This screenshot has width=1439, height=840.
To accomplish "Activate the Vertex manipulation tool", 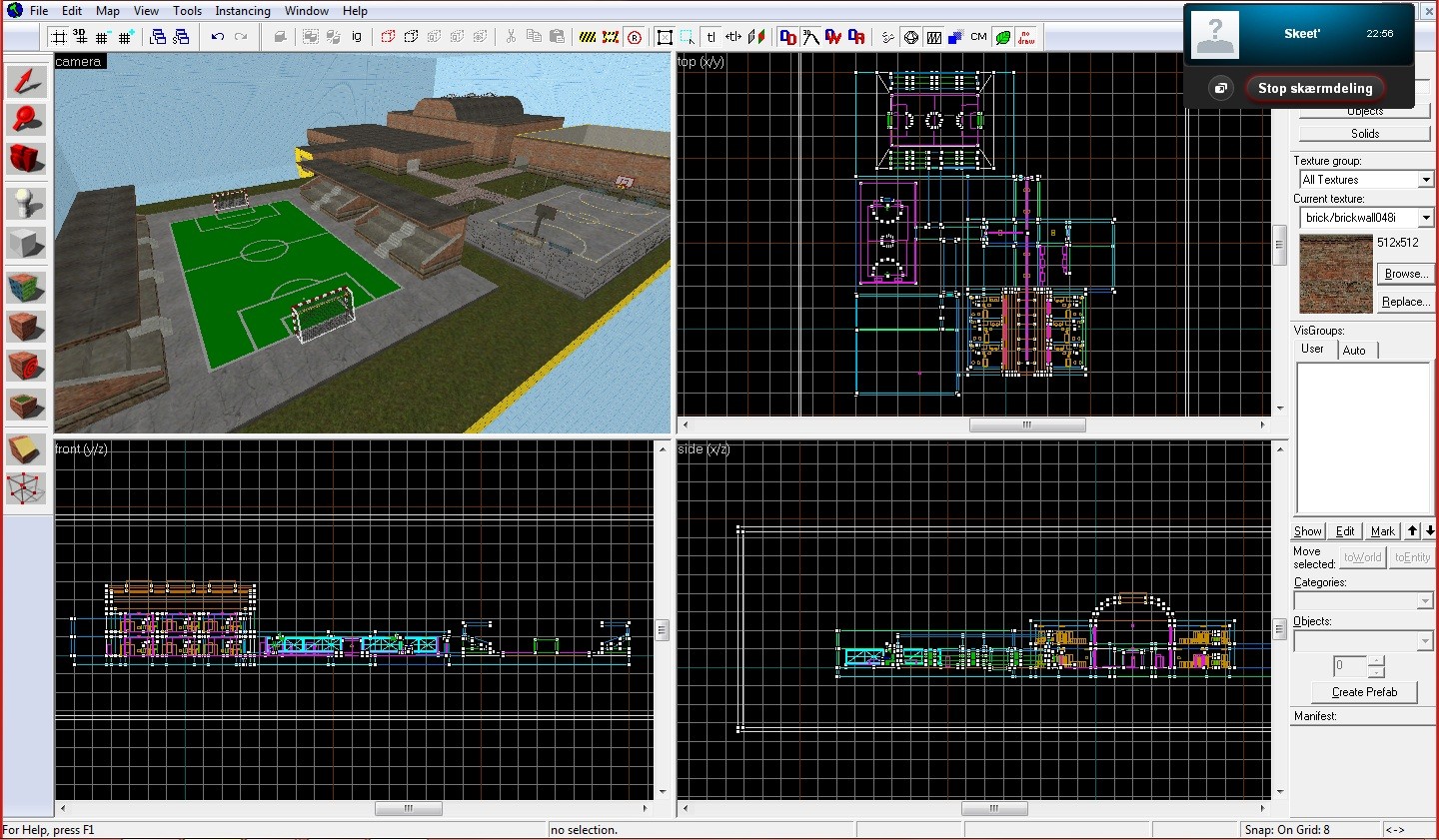I will (x=26, y=488).
